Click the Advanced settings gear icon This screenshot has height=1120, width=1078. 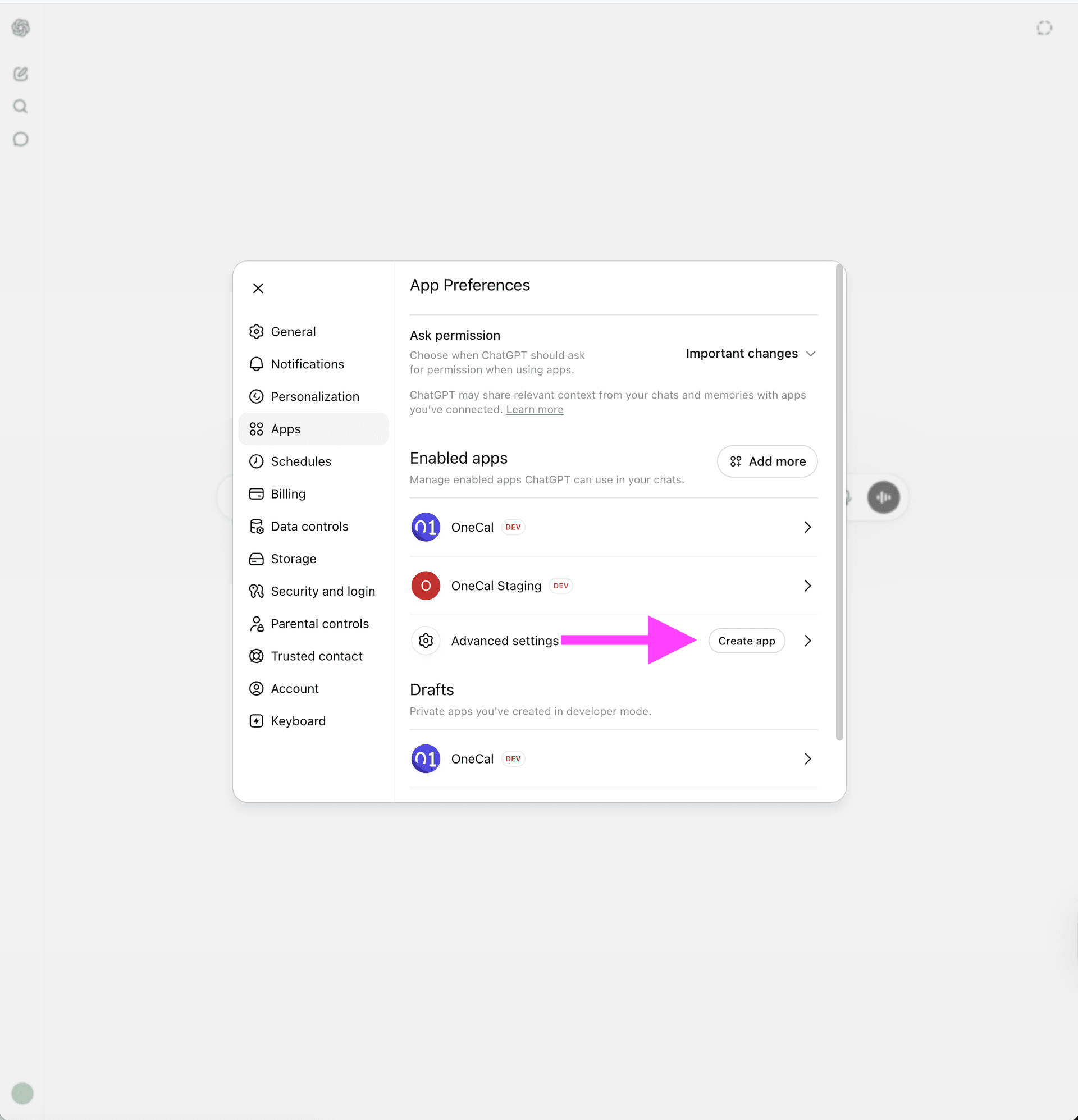pos(426,641)
